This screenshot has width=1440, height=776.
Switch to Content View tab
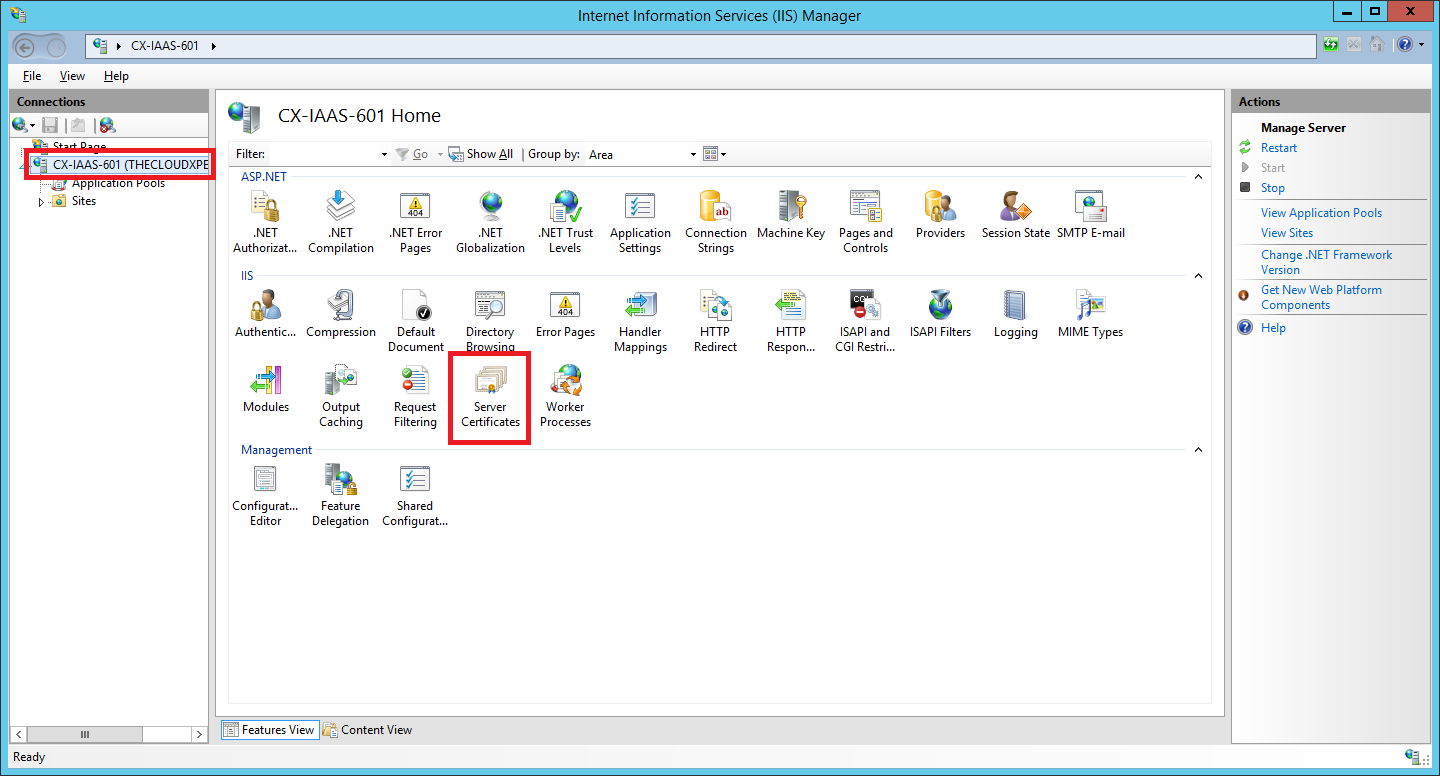coord(367,730)
